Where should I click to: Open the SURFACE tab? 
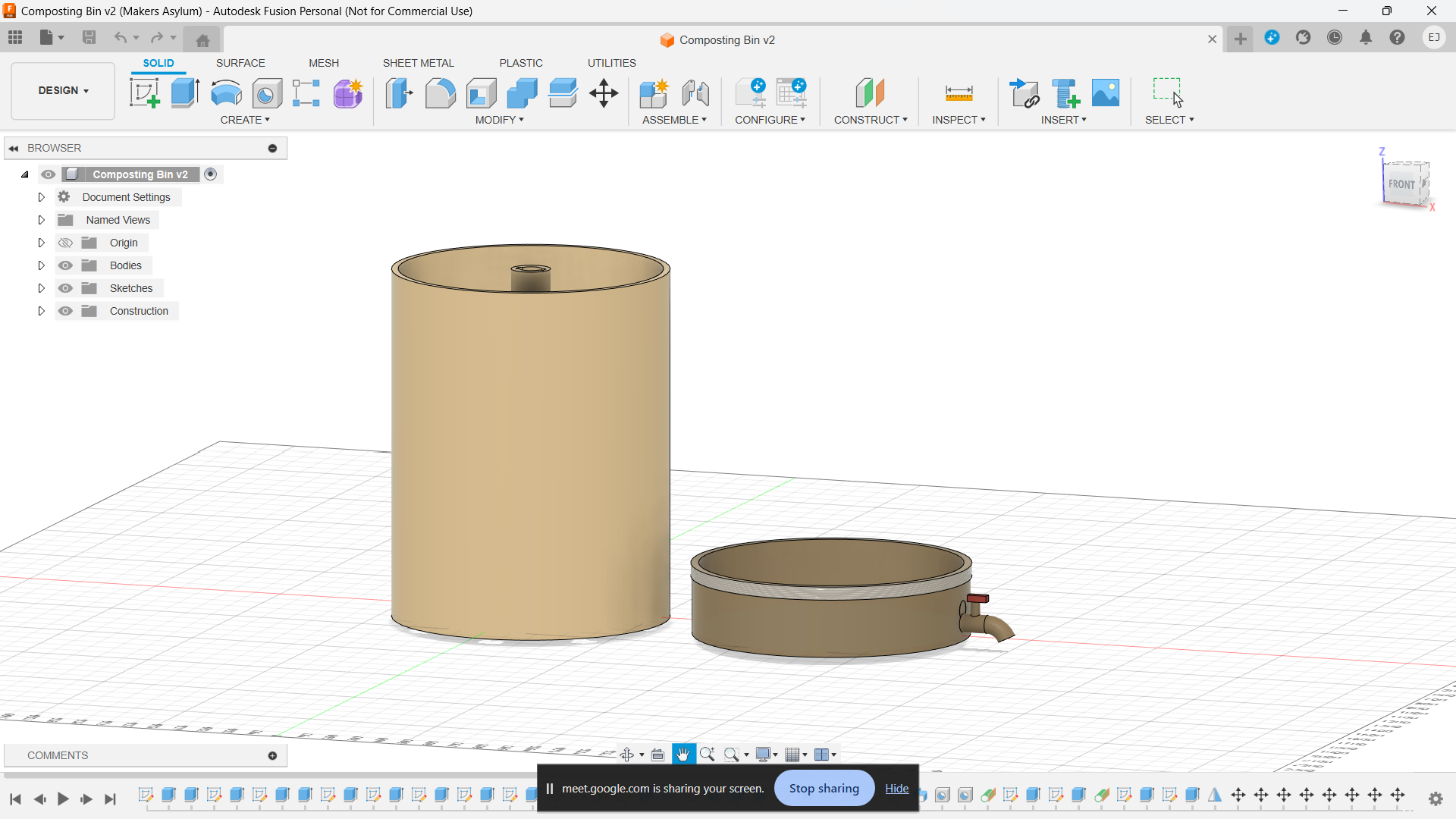pyautogui.click(x=240, y=63)
